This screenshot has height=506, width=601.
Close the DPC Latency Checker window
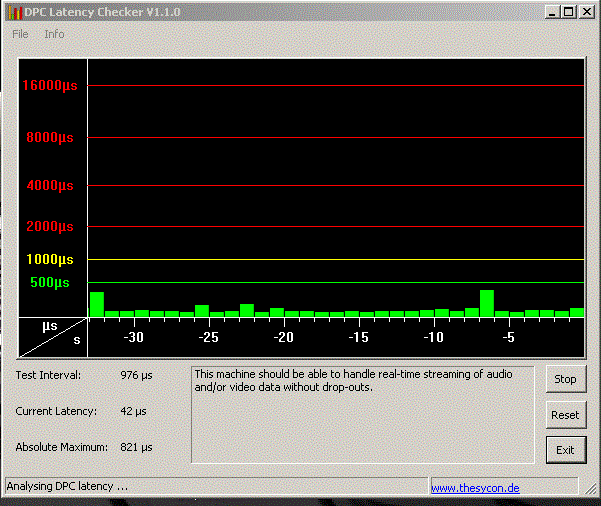click(586, 12)
